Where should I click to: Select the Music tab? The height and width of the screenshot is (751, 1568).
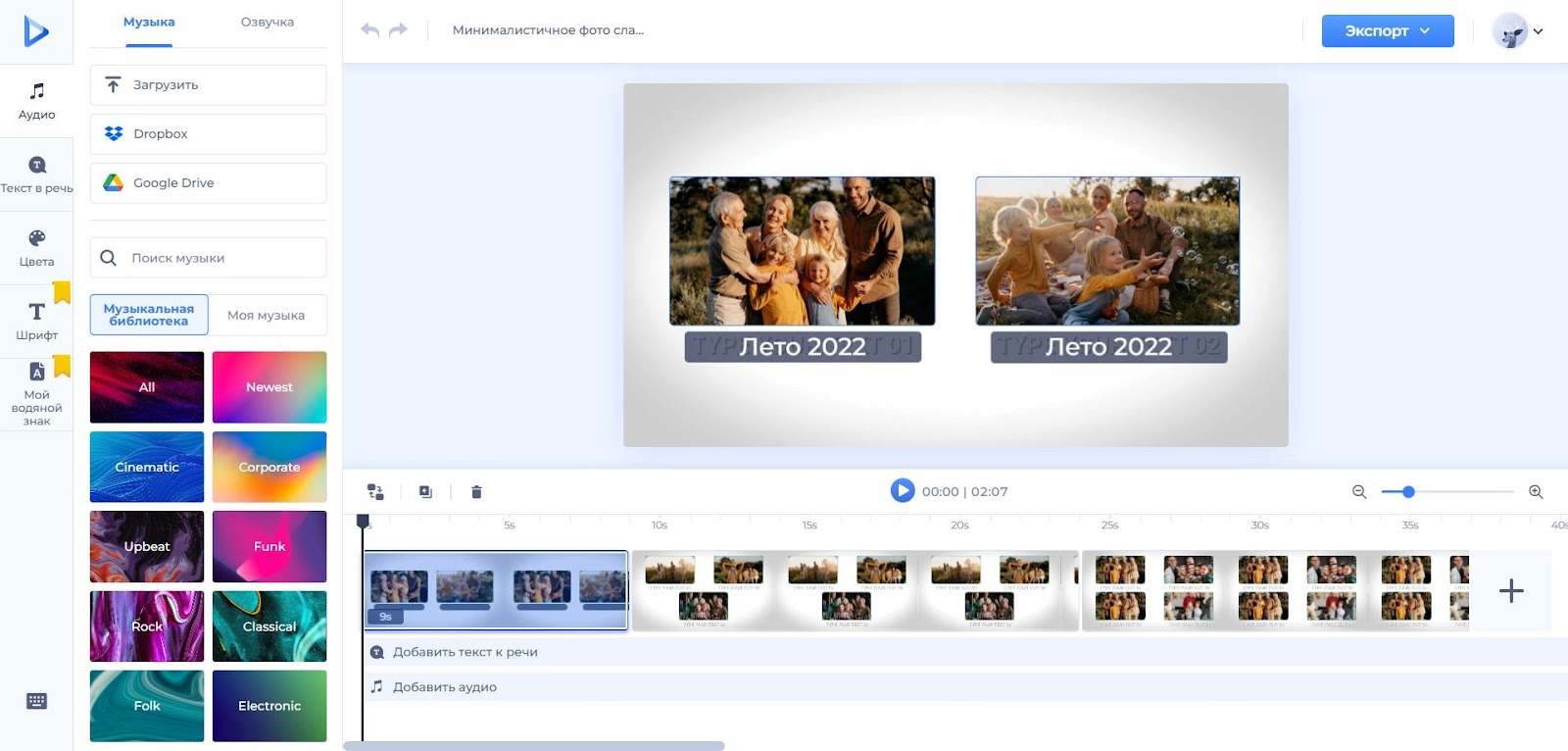(149, 23)
